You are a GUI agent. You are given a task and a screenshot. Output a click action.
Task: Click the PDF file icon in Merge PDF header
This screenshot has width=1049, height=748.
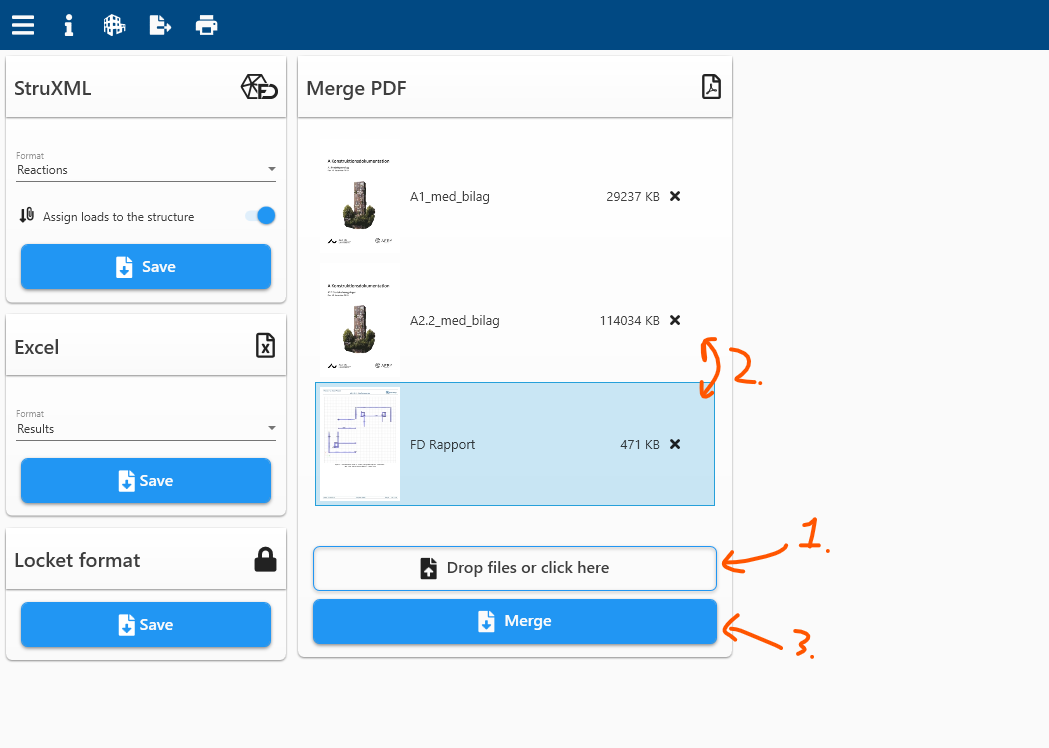point(711,87)
